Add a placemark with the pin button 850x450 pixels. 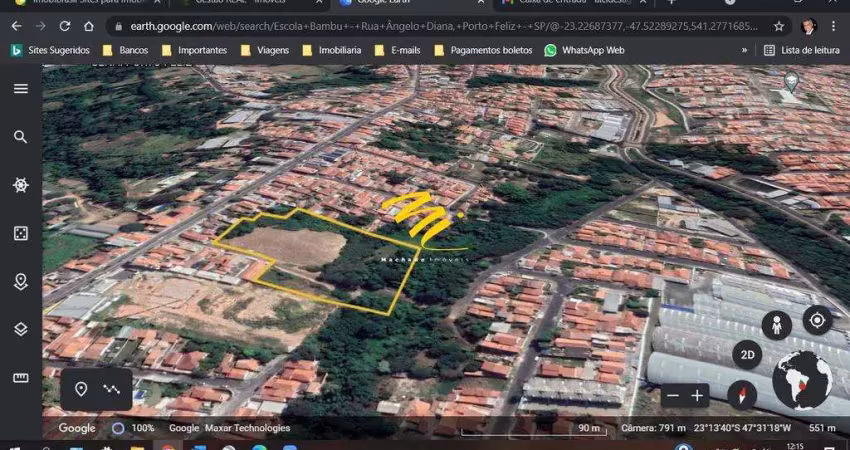pos(81,389)
